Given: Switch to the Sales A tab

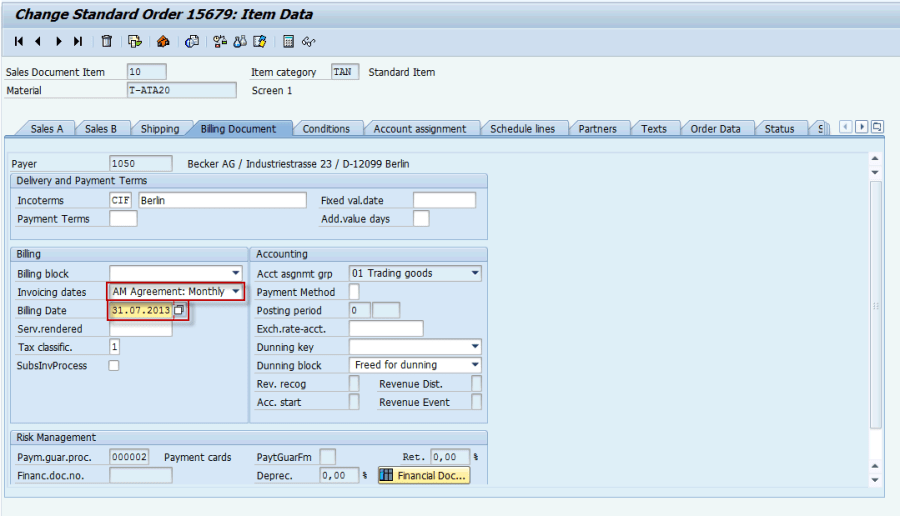Looking at the screenshot, I should tap(46, 129).
